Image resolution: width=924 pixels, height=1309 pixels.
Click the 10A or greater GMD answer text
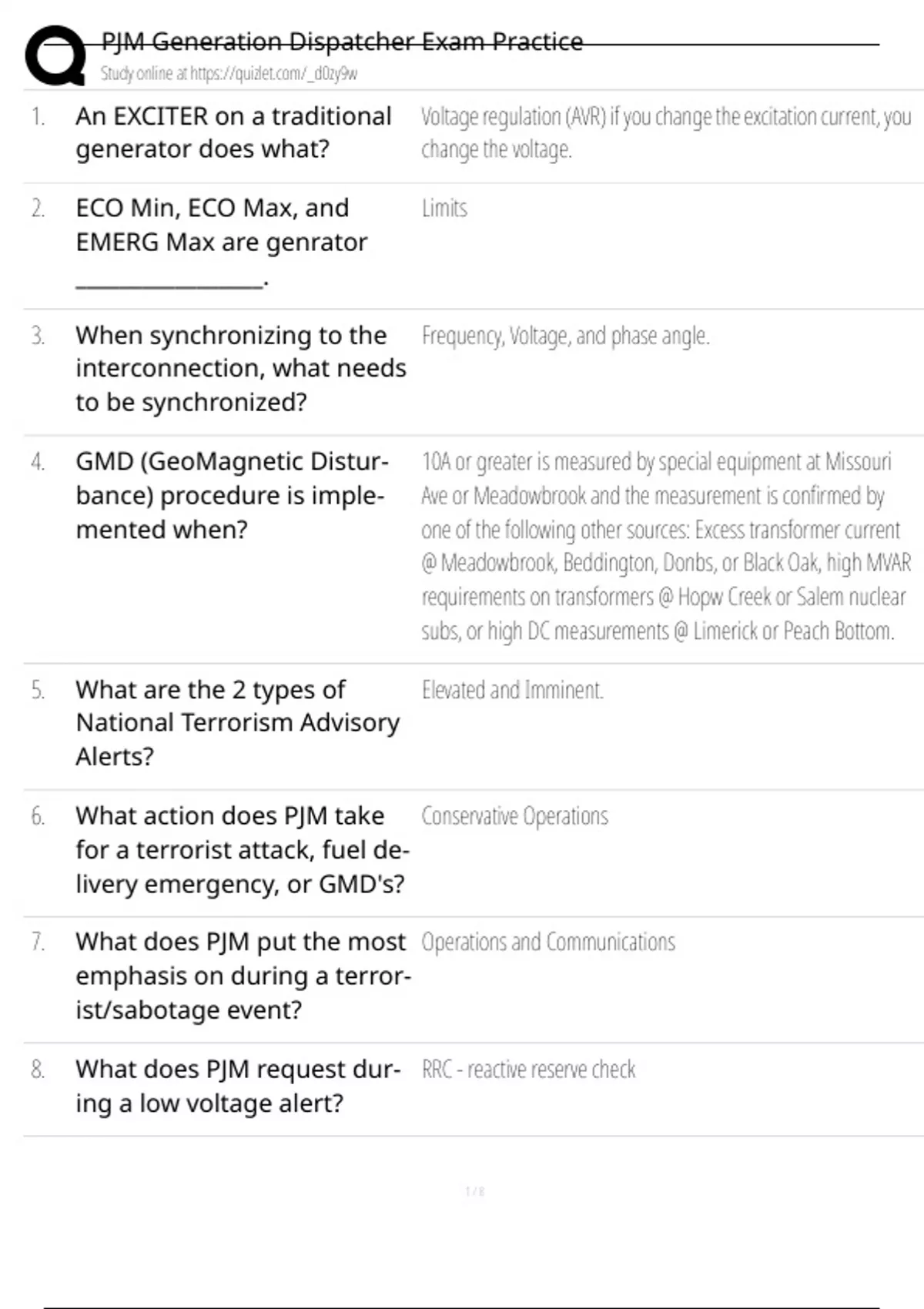666,546
